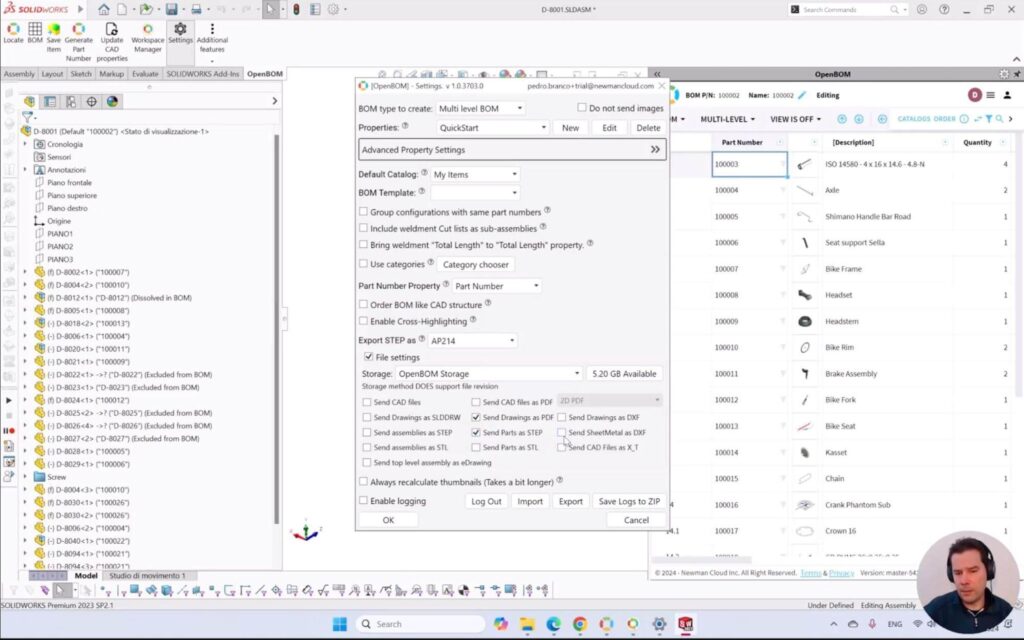
Task: Open the DimXpertManager crosshair tab
Action: tap(91, 101)
